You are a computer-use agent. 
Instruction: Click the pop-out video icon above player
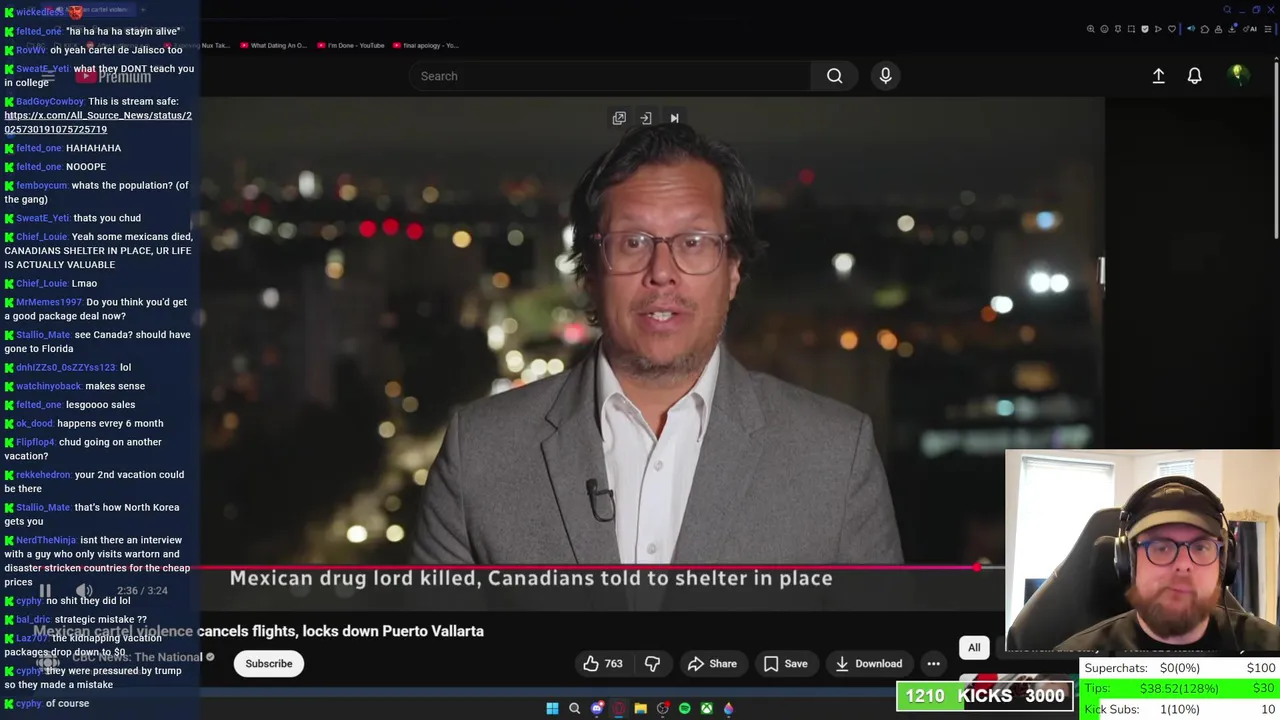(x=619, y=118)
